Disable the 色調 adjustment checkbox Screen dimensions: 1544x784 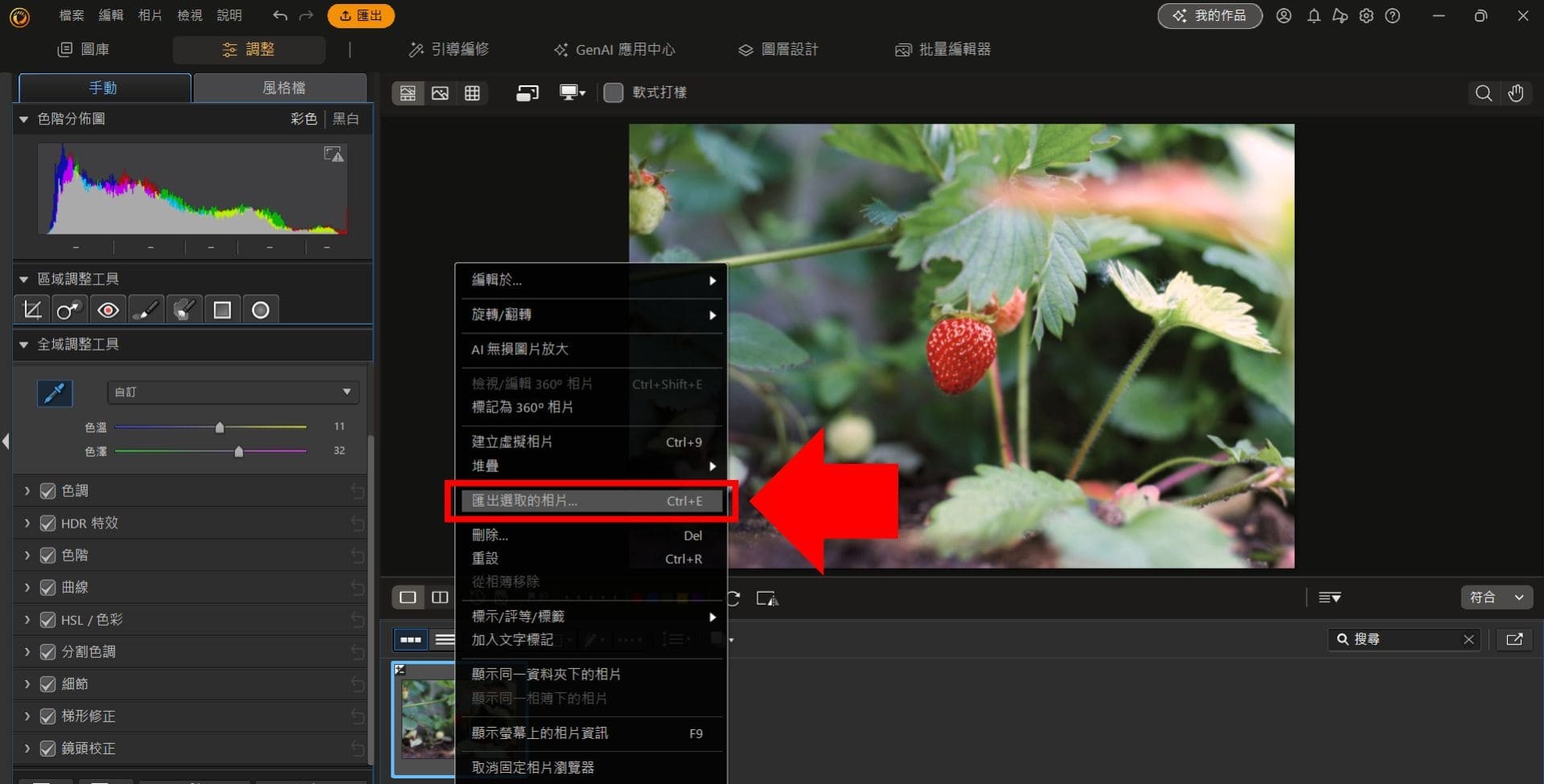coord(47,491)
